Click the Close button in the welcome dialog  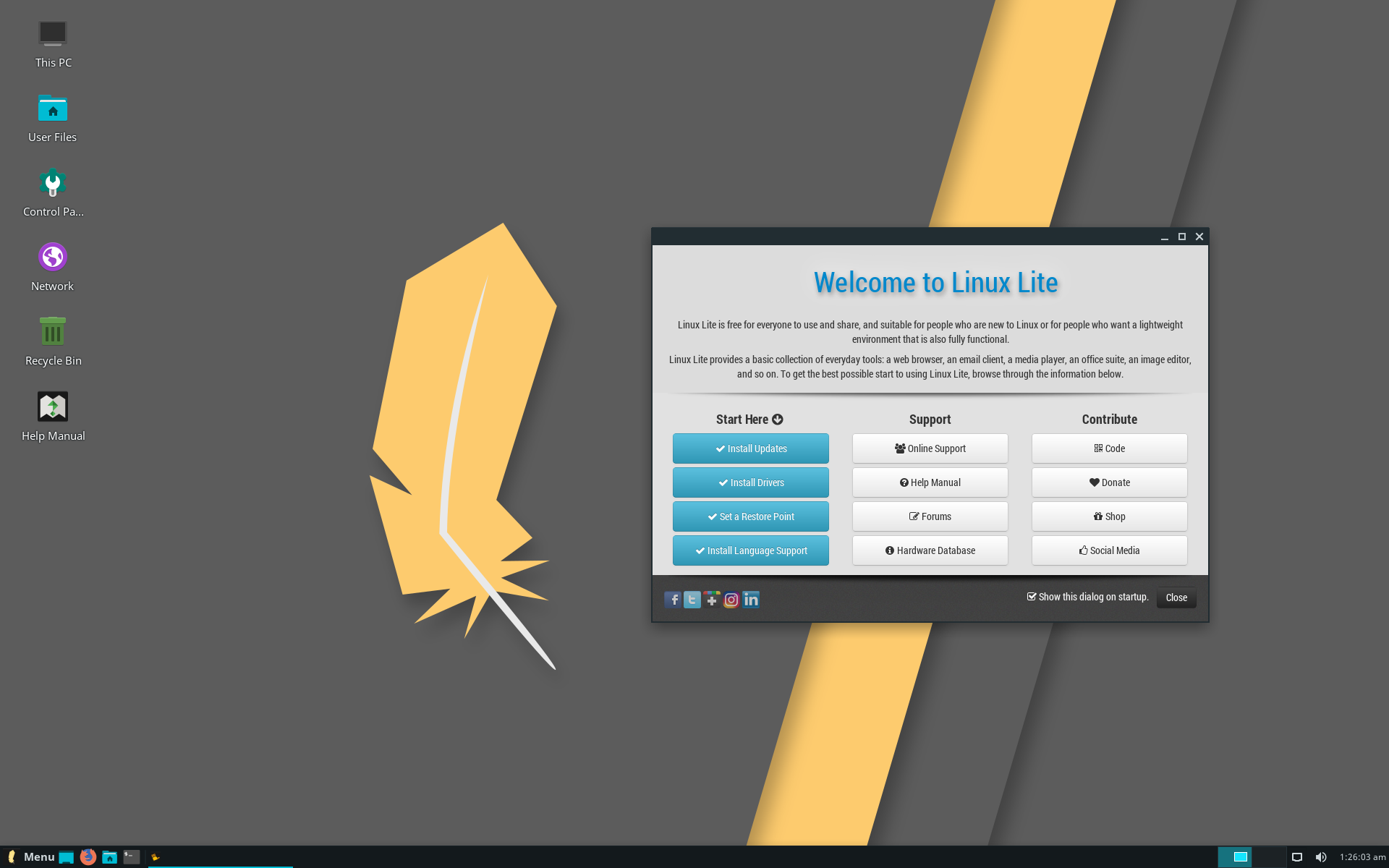(x=1176, y=597)
